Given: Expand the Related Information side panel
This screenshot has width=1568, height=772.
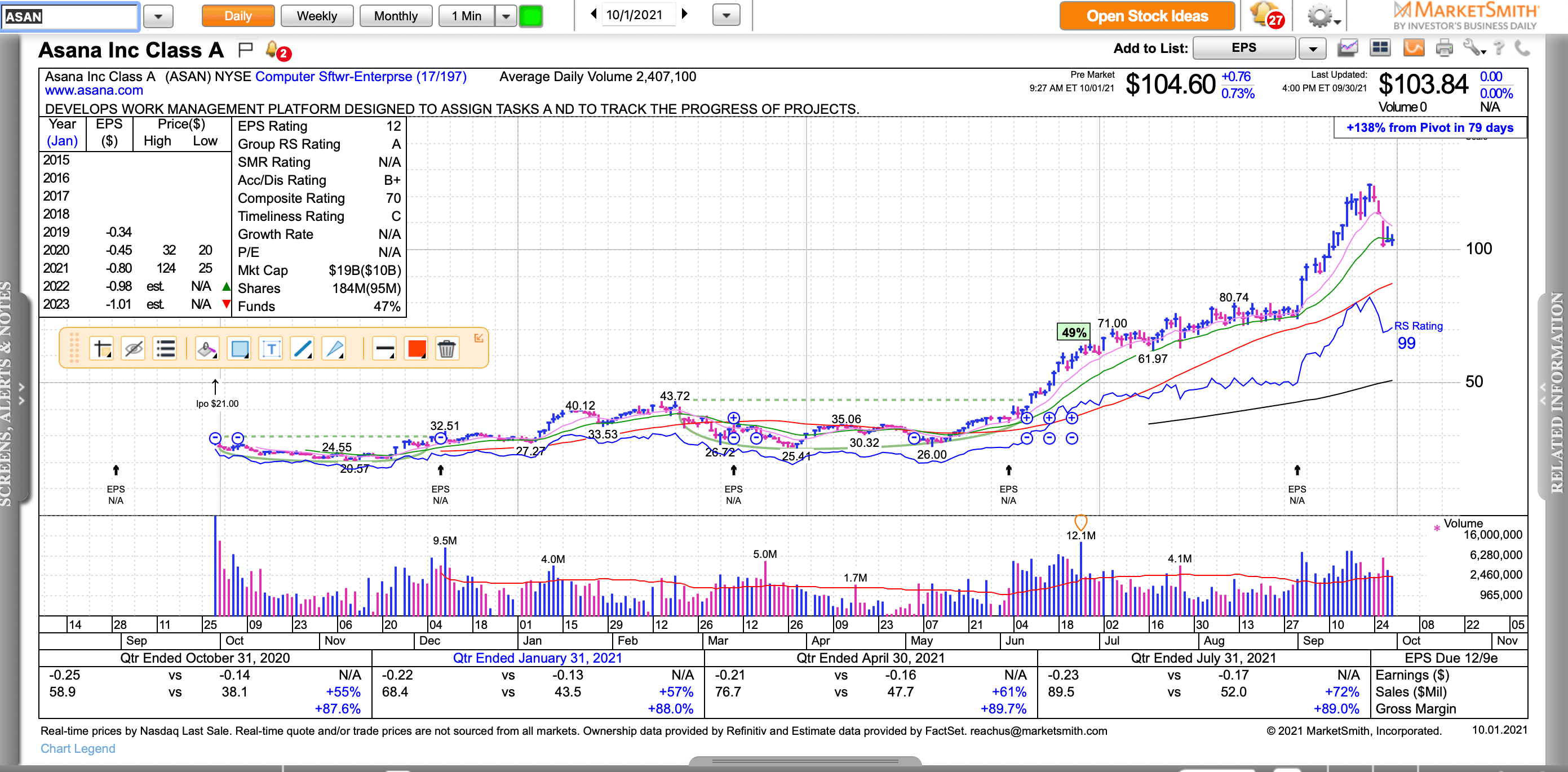Looking at the screenshot, I should (1553, 394).
